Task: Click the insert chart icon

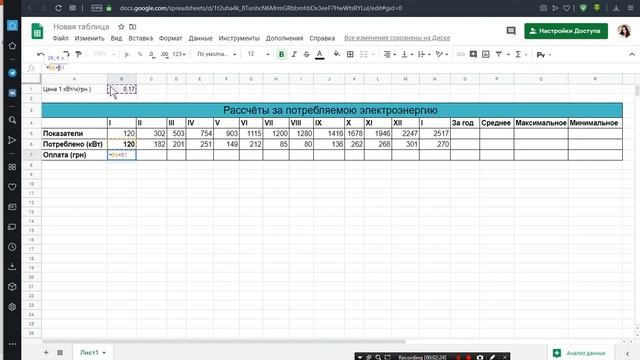Action: 486,54
